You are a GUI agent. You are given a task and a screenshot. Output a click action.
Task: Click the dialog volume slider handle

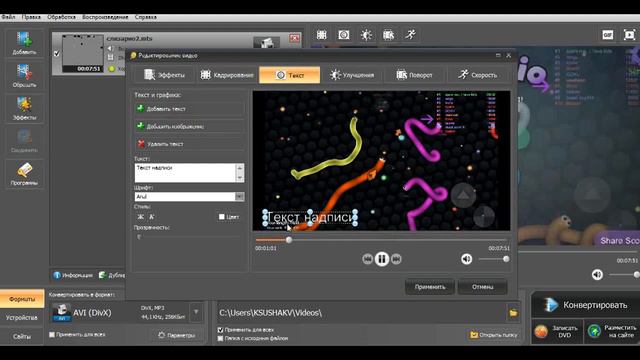(506, 259)
